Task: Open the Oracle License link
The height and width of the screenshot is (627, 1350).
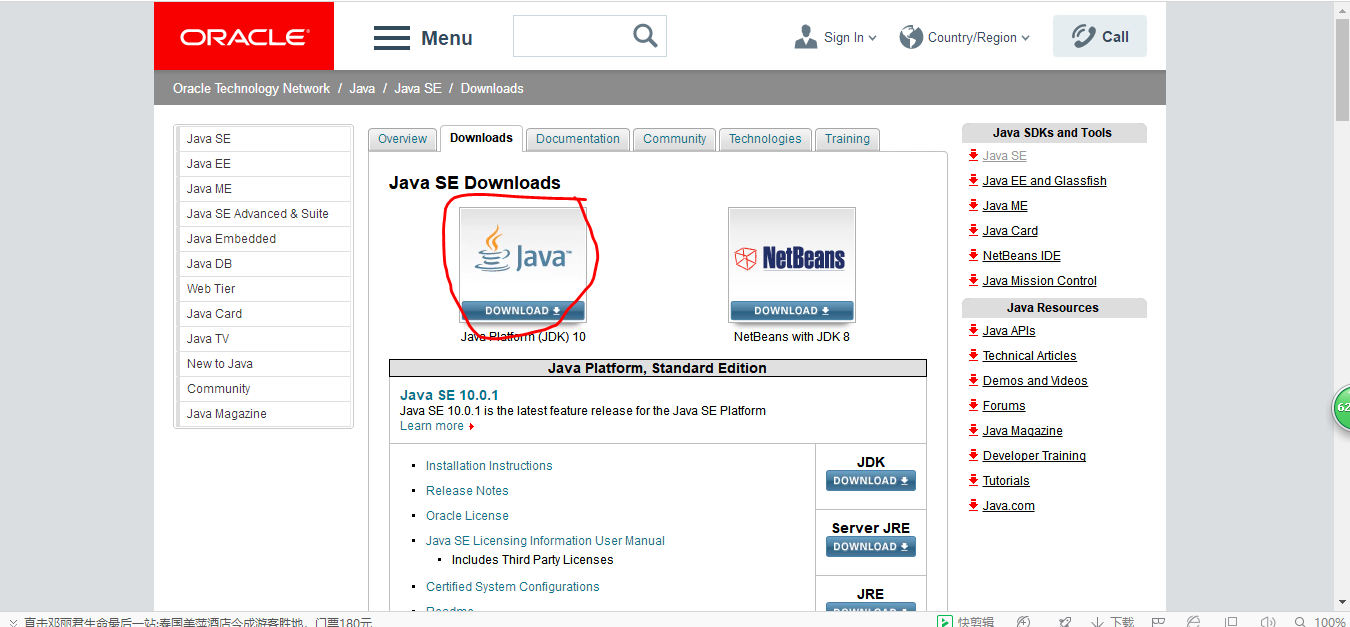Action: click(x=467, y=516)
